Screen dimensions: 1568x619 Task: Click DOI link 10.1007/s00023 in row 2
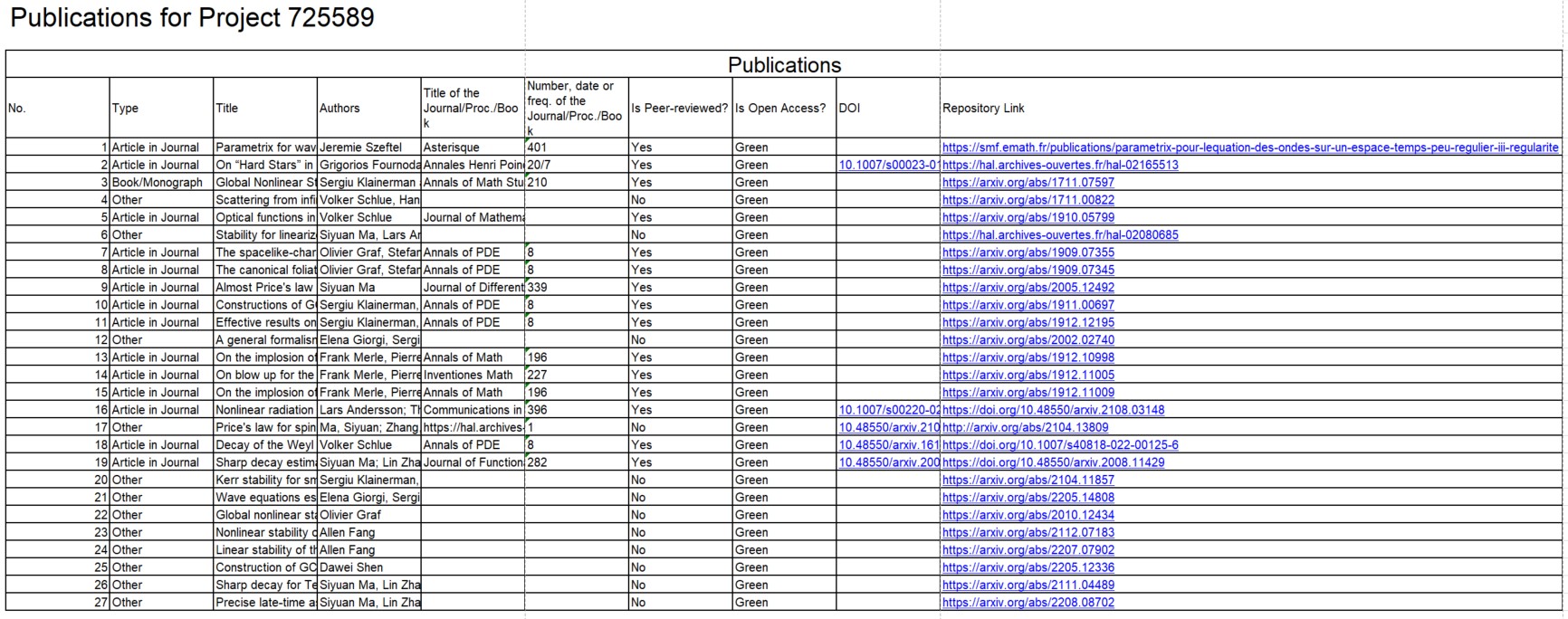(888, 165)
